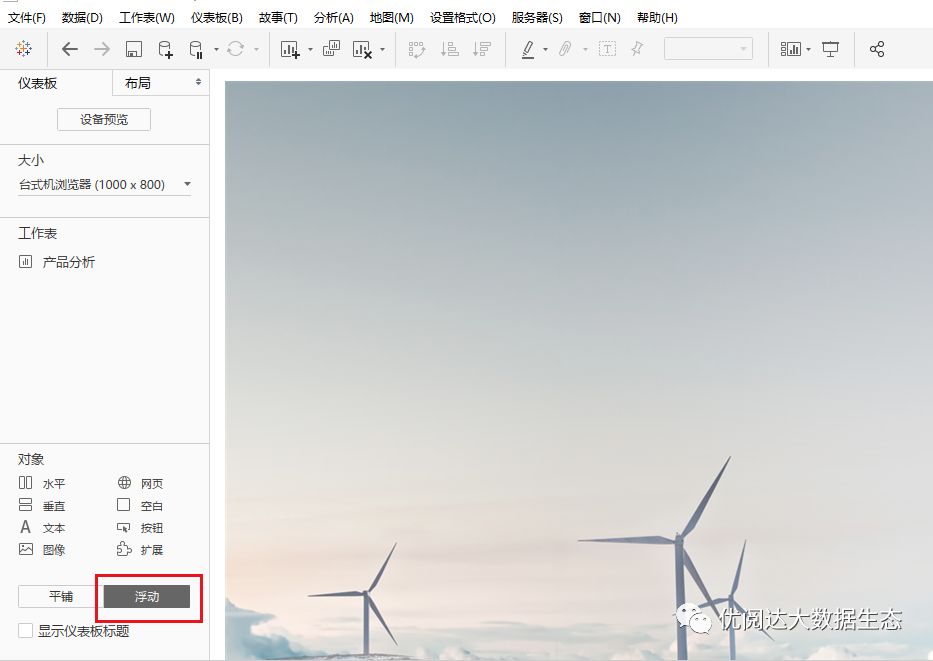This screenshot has height=661, width=933.
Task: Open the 服务器(S) menu
Action: (537, 18)
